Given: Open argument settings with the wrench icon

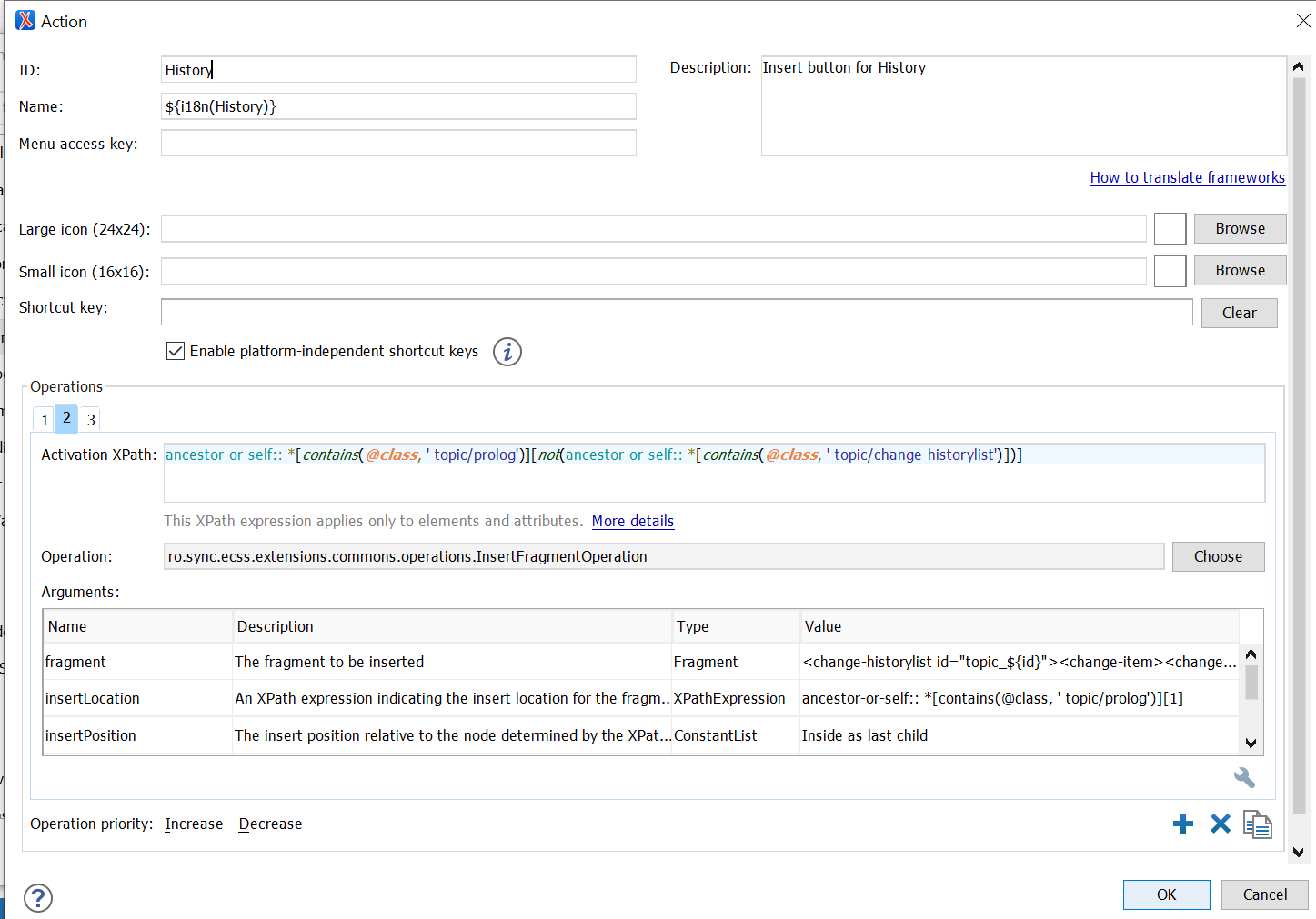Looking at the screenshot, I should [x=1244, y=777].
